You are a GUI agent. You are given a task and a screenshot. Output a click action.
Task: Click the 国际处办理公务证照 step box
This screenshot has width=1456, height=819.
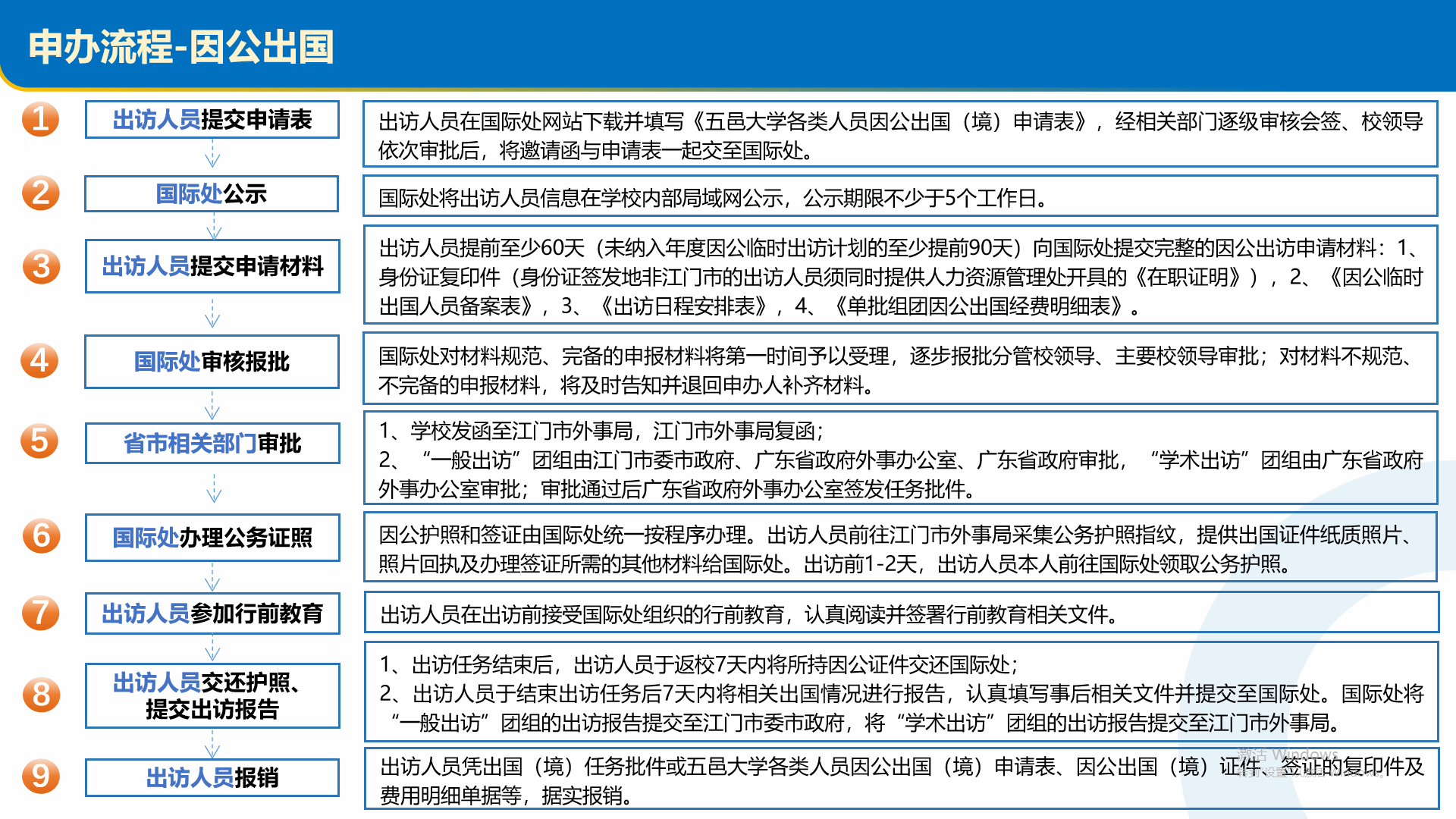[212, 538]
